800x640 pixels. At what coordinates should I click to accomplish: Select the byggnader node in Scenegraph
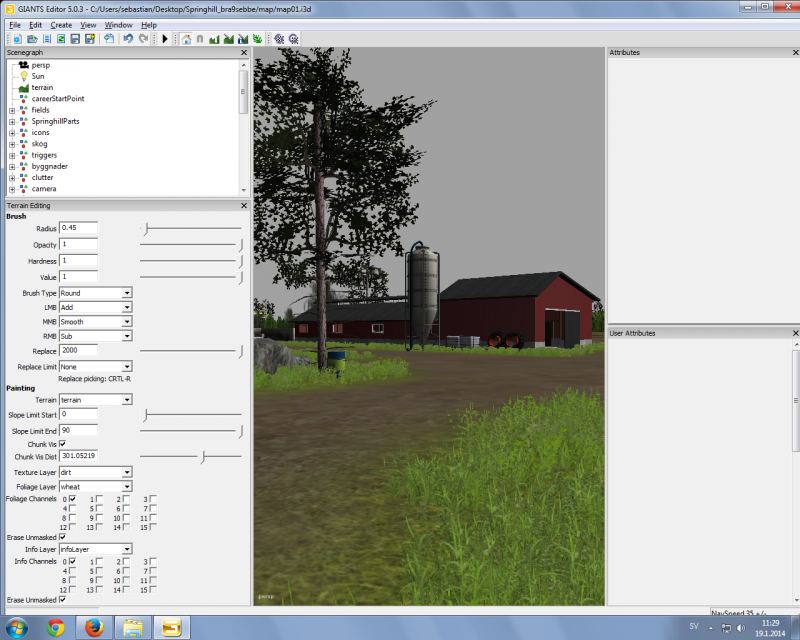(49, 166)
